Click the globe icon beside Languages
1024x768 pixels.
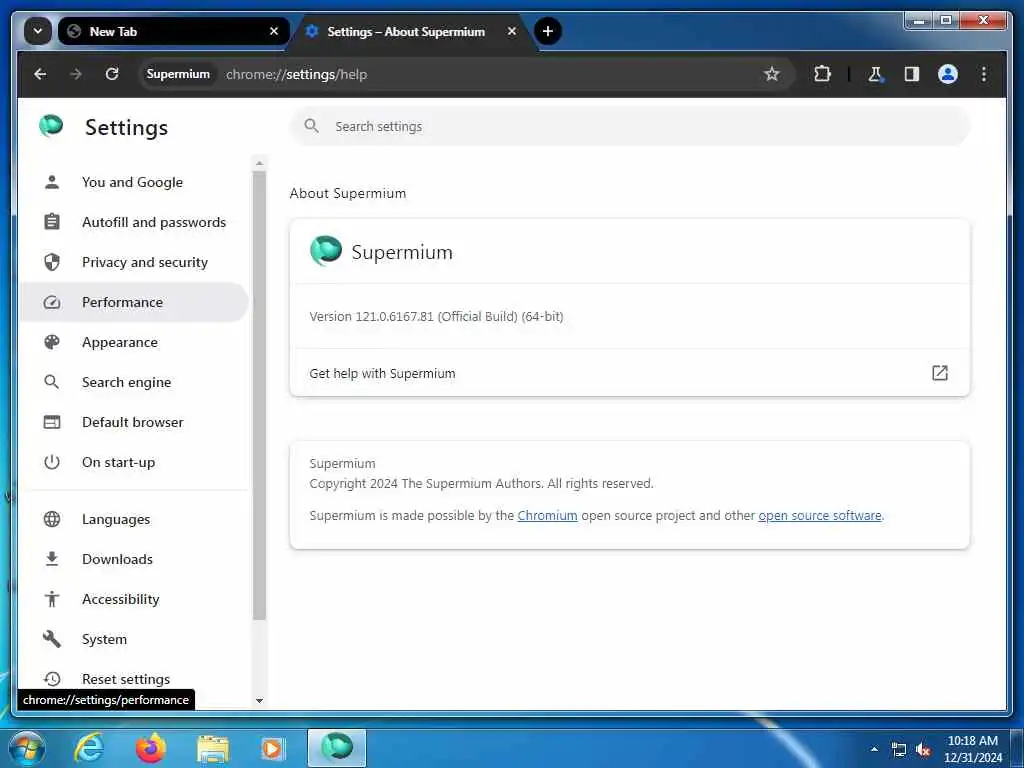point(52,519)
